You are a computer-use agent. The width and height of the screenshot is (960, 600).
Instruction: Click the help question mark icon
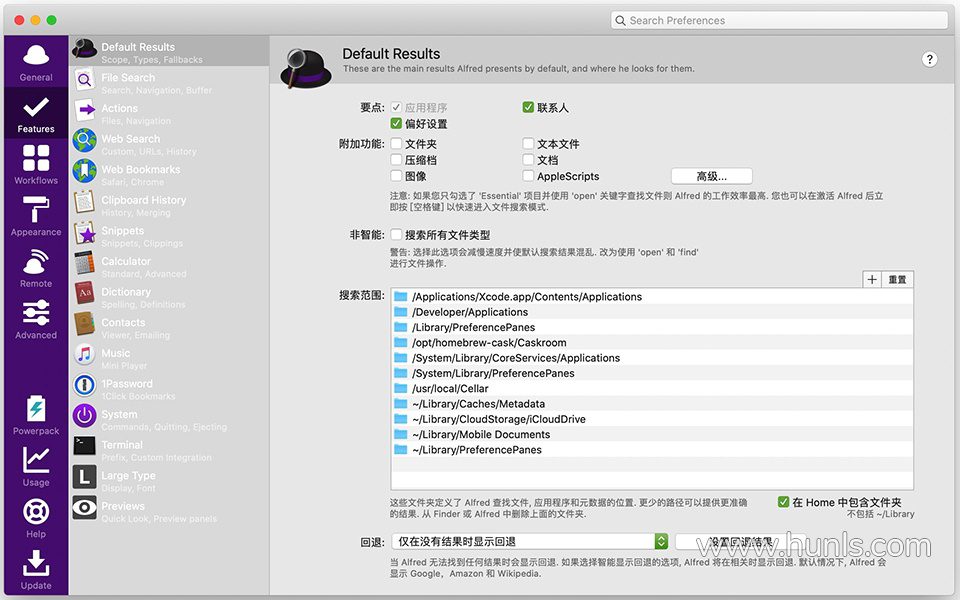click(929, 60)
